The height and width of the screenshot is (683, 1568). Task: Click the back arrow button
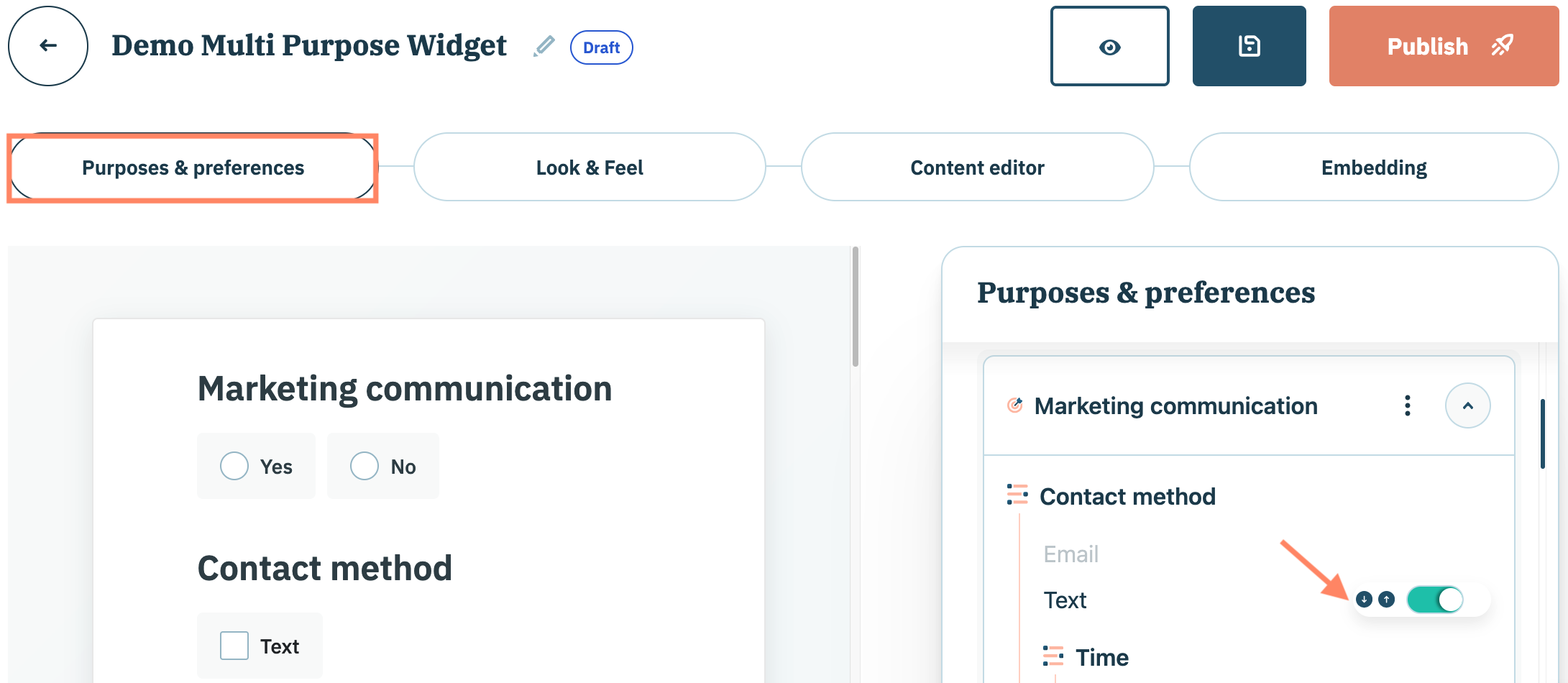pos(48,46)
